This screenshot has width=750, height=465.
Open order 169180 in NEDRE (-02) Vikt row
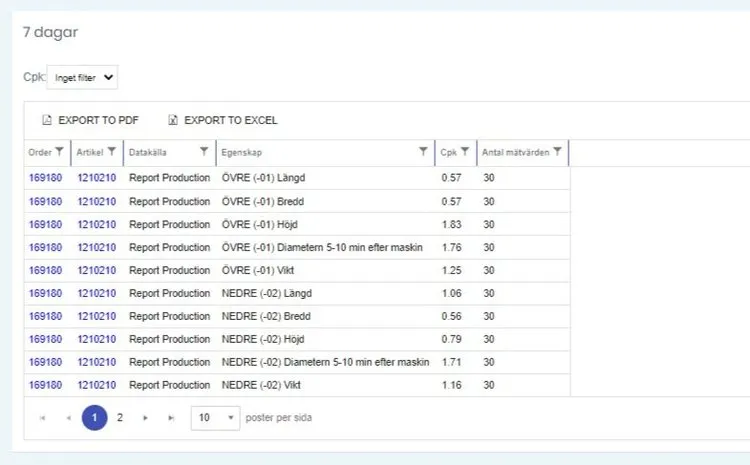45,385
